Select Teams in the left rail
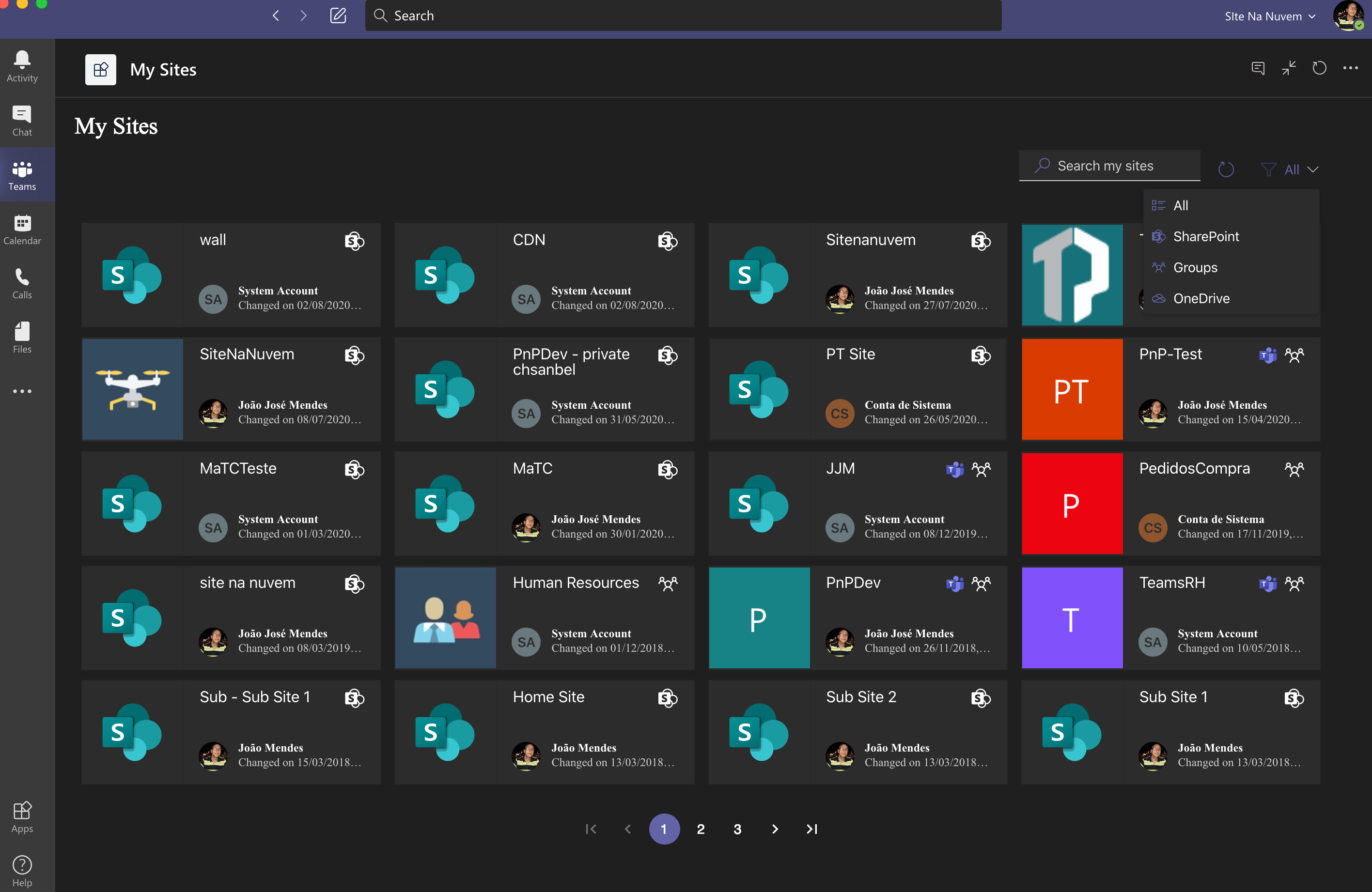 click(22, 175)
